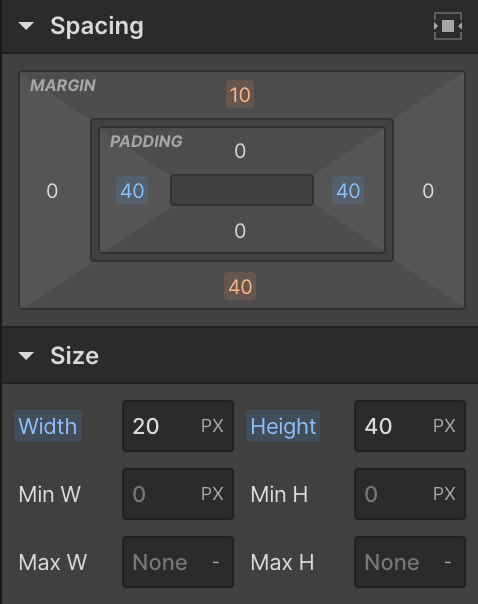Click the top padding value 0
Image resolution: width=478 pixels, height=604 pixels.
pyautogui.click(x=240, y=151)
